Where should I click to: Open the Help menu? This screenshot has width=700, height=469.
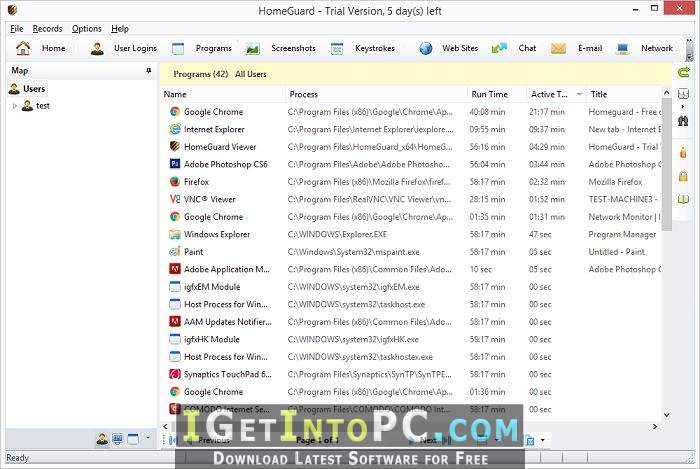coord(120,29)
